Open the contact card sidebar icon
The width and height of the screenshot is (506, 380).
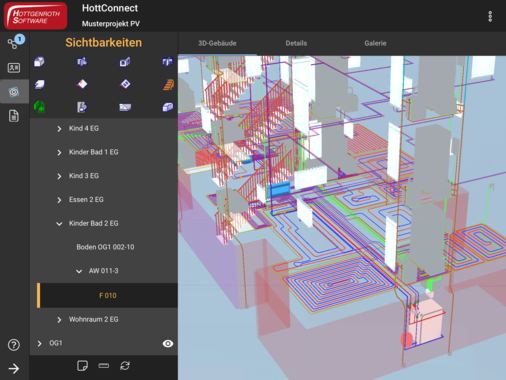click(x=14, y=68)
